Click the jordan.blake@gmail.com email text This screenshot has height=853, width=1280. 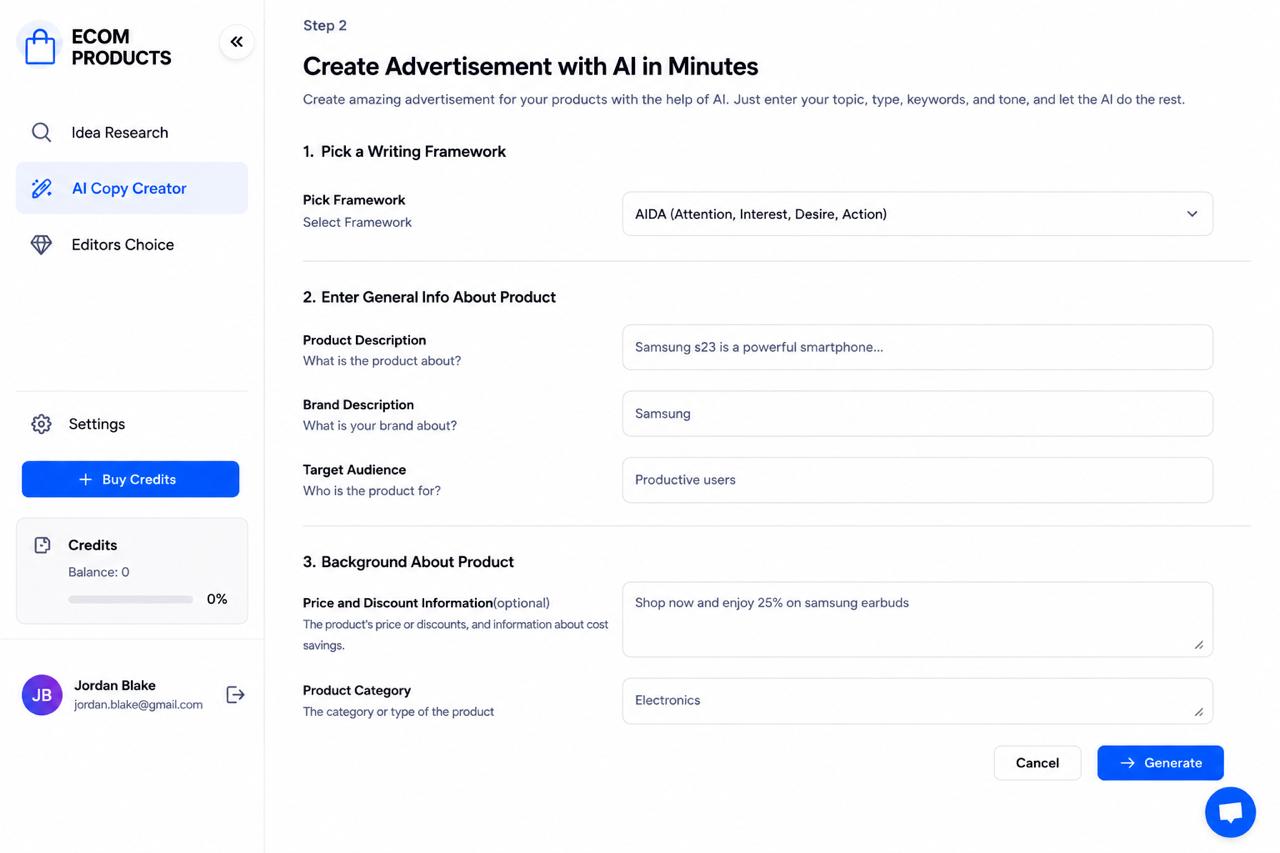[138, 705]
